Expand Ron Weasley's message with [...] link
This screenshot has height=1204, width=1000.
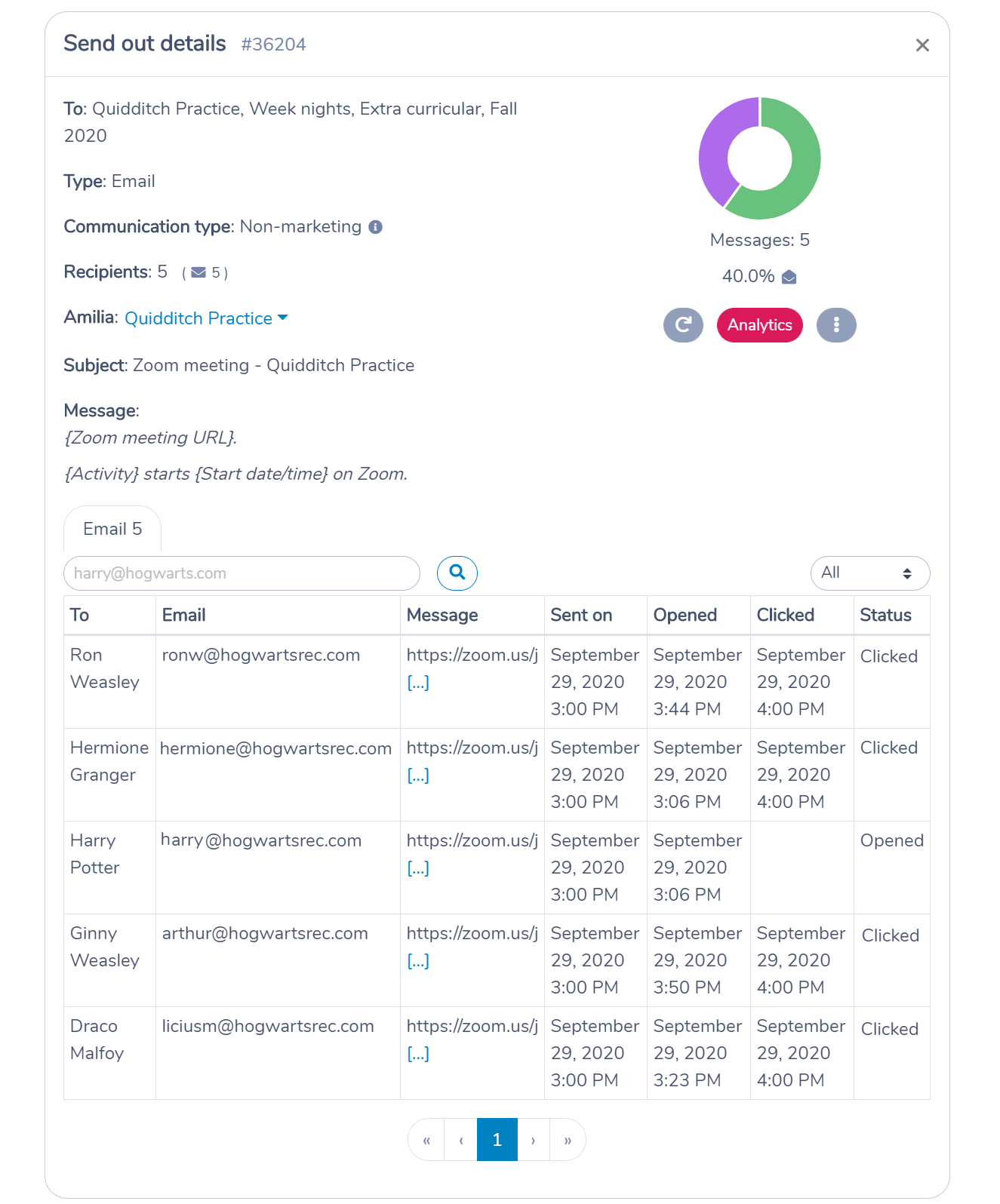[418, 683]
